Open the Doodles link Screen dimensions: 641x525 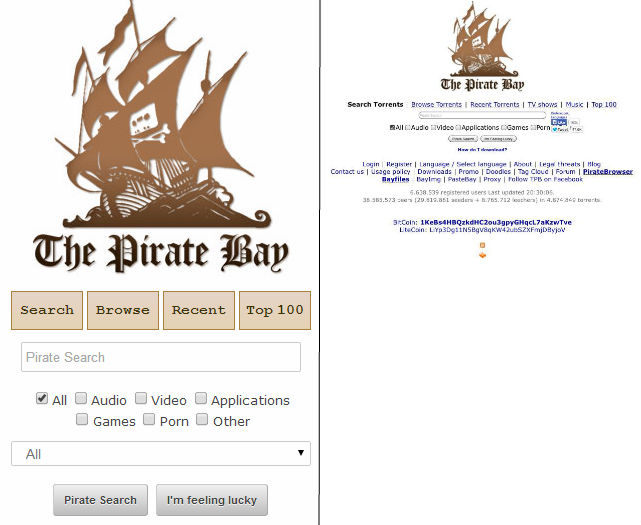(x=498, y=172)
